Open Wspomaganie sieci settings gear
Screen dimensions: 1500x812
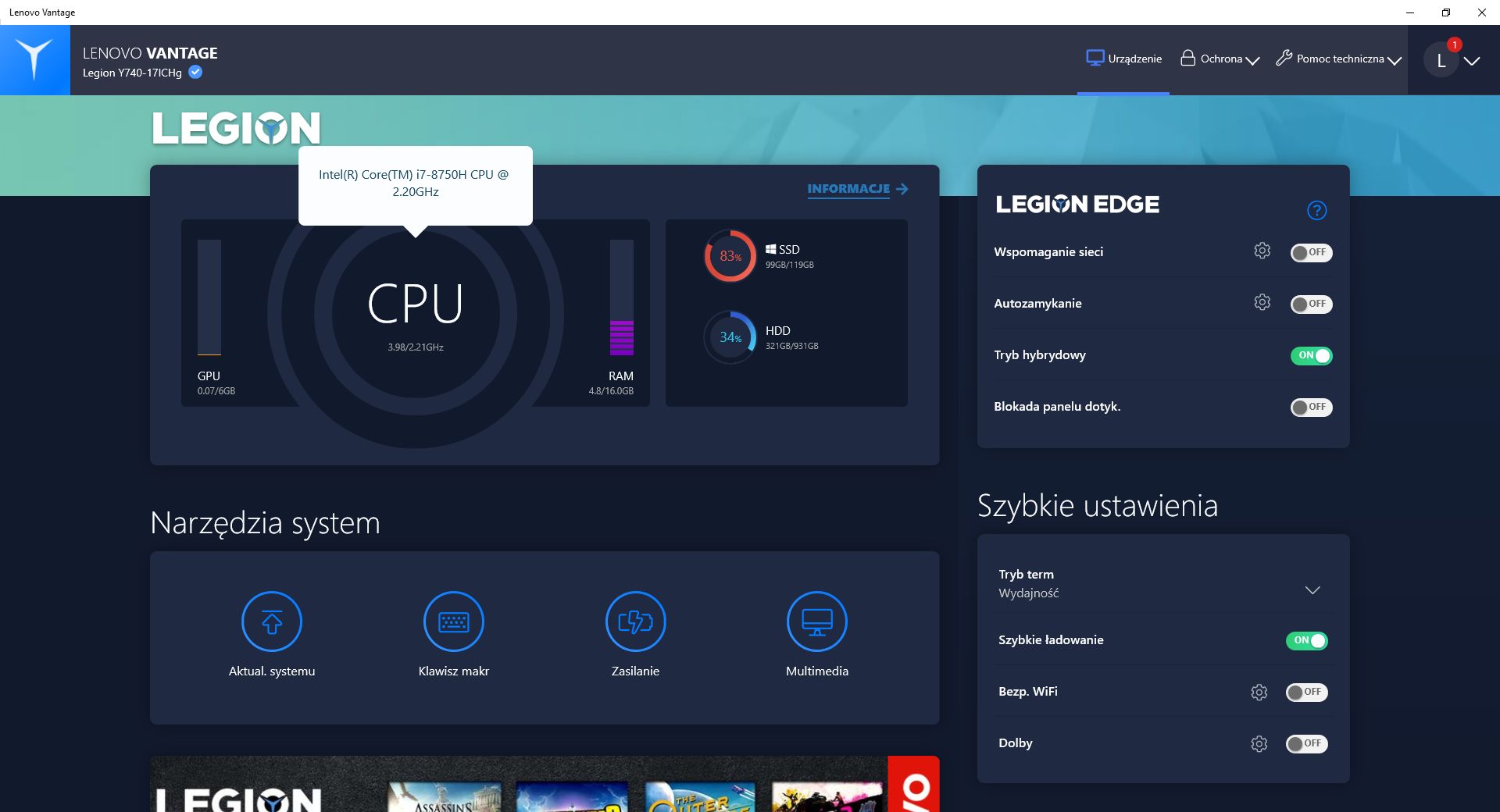tap(1262, 251)
